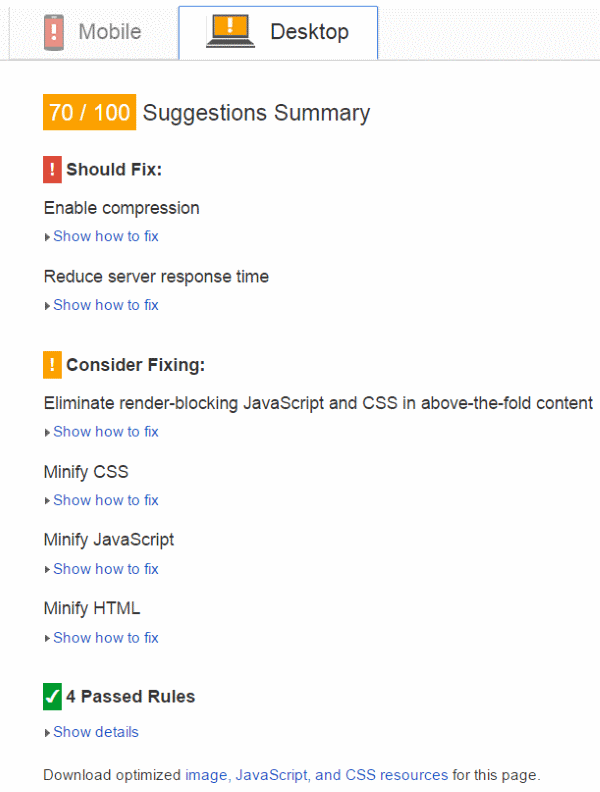600x792 pixels.
Task: Click the Enable compression rule title
Action: click(122, 208)
